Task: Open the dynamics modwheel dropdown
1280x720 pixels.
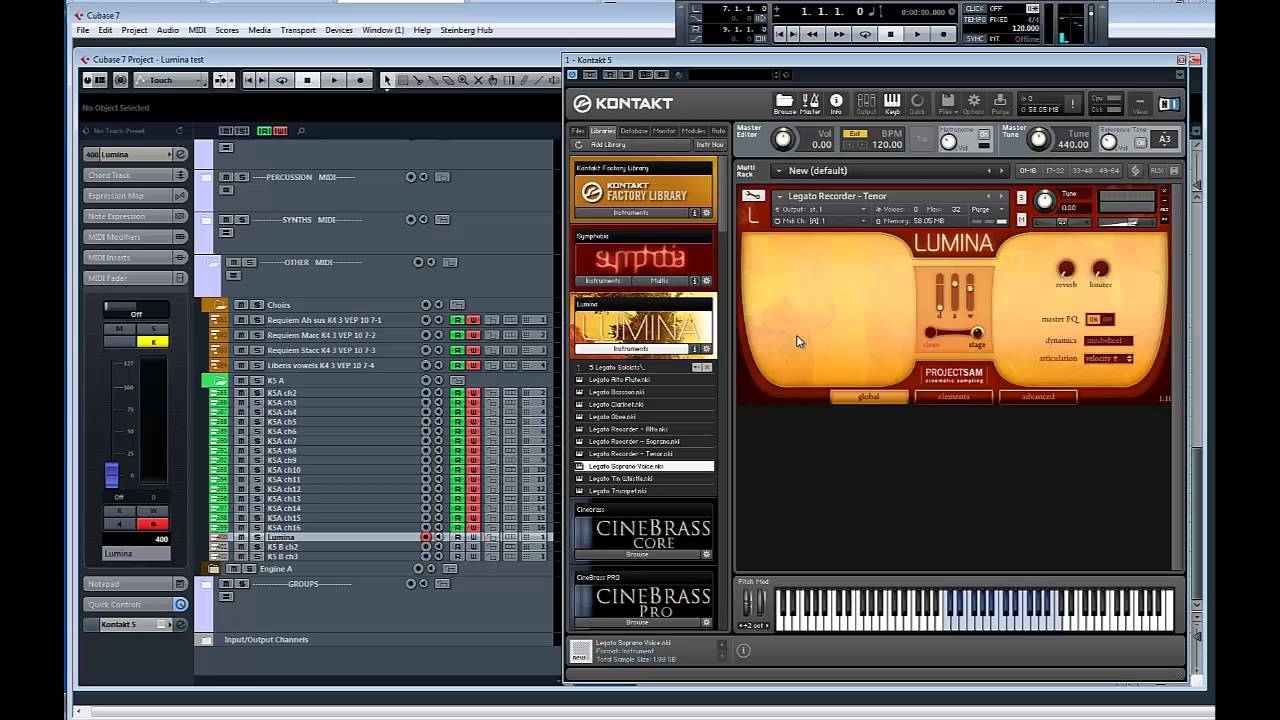Action: pyautogui.click(x=1109, y=340)
